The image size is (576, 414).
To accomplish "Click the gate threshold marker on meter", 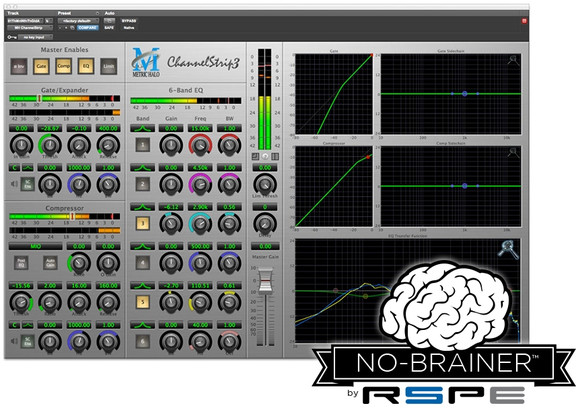I will pyautogui.click(x=39, y=98).
